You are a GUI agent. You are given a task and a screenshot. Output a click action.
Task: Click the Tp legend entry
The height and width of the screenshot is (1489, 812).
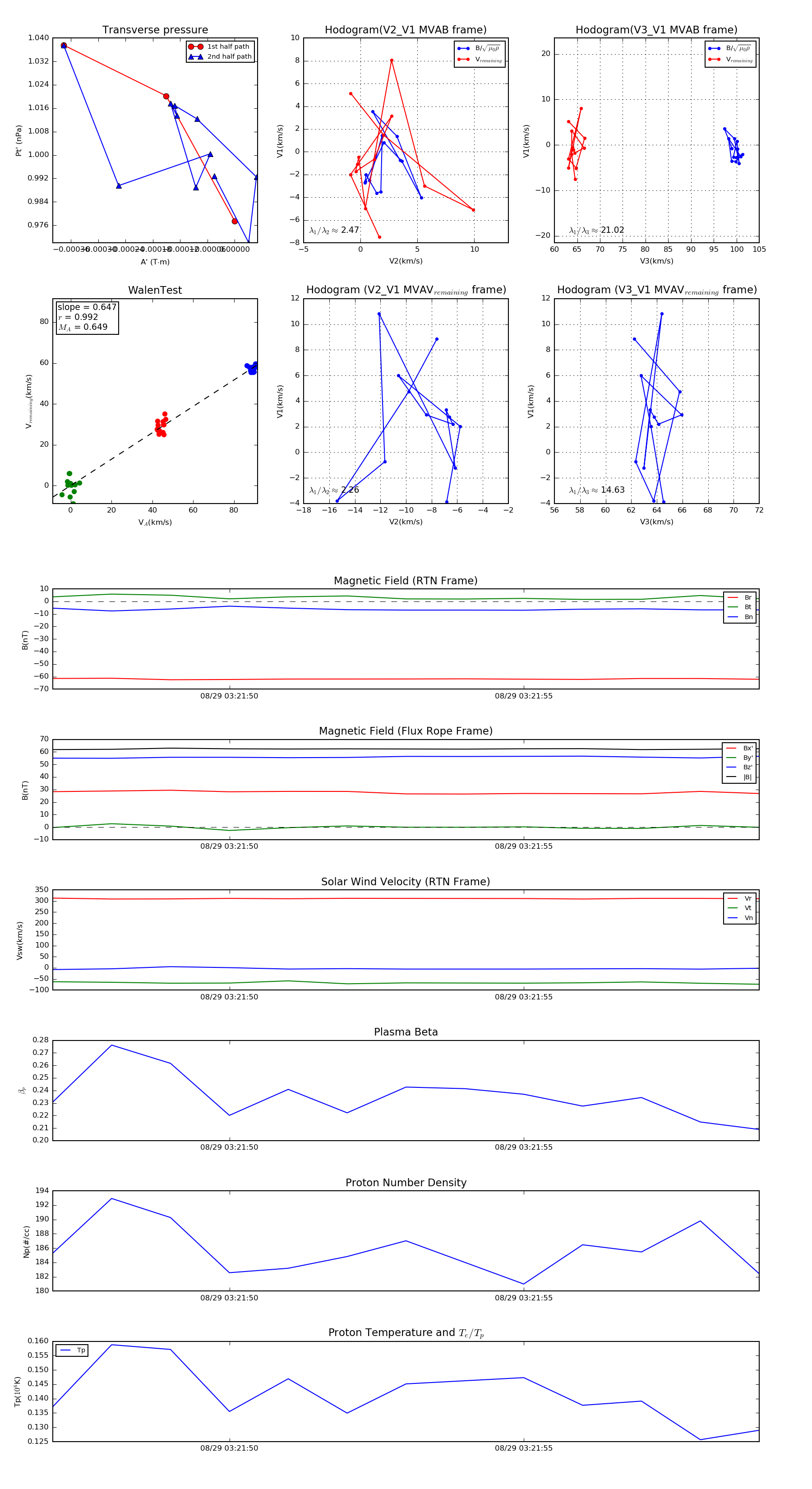(x=73, y=1350)
